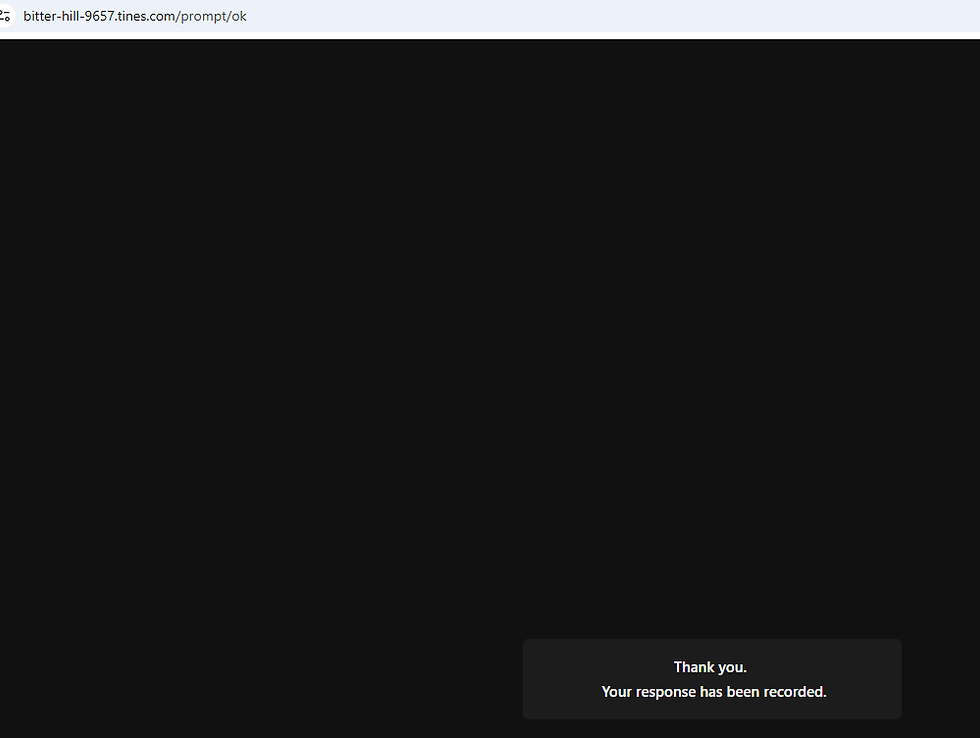Open the site information icon in address bar

click(5, 16)
